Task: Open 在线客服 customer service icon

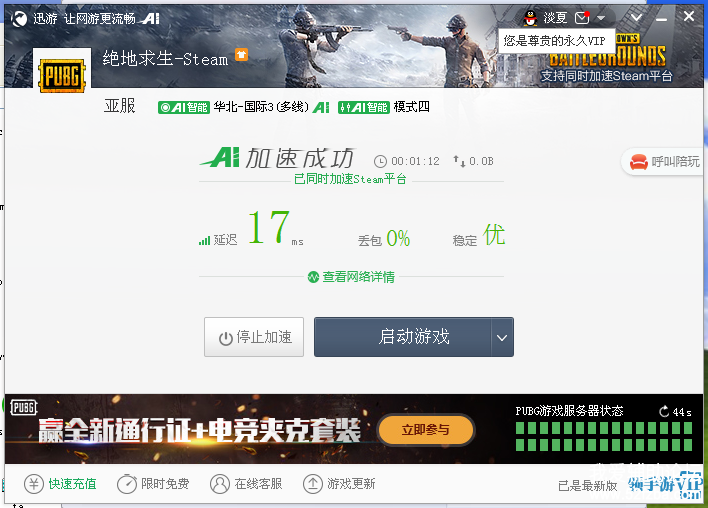Action: pos(220,484)
